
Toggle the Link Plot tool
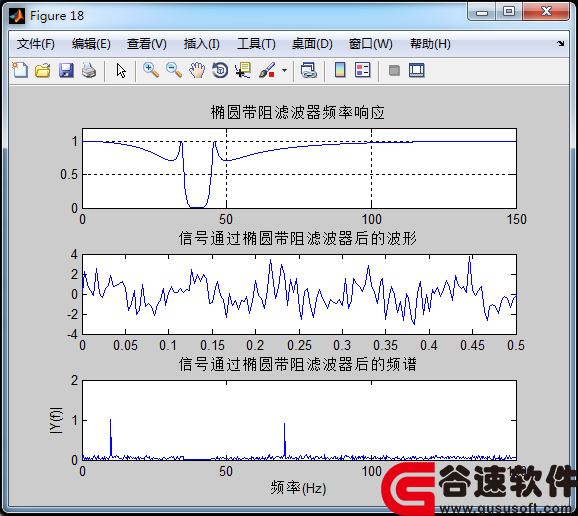click(309, 70)
